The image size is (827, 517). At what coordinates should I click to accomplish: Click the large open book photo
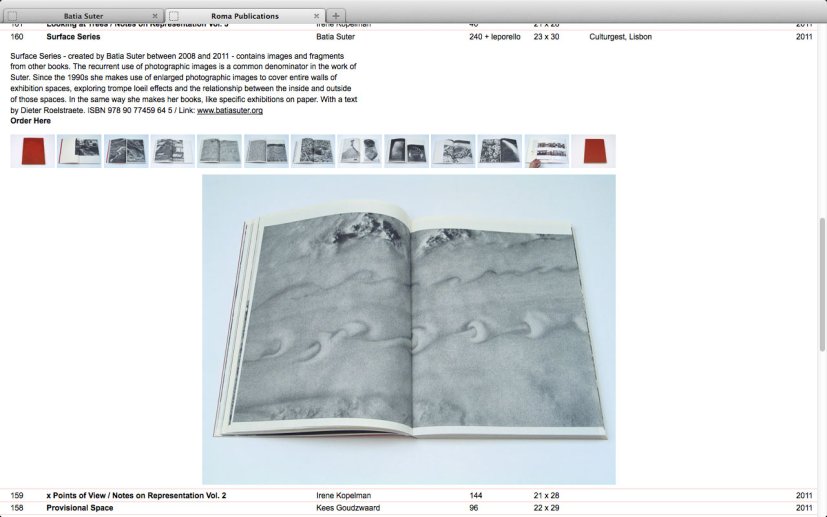409,329
